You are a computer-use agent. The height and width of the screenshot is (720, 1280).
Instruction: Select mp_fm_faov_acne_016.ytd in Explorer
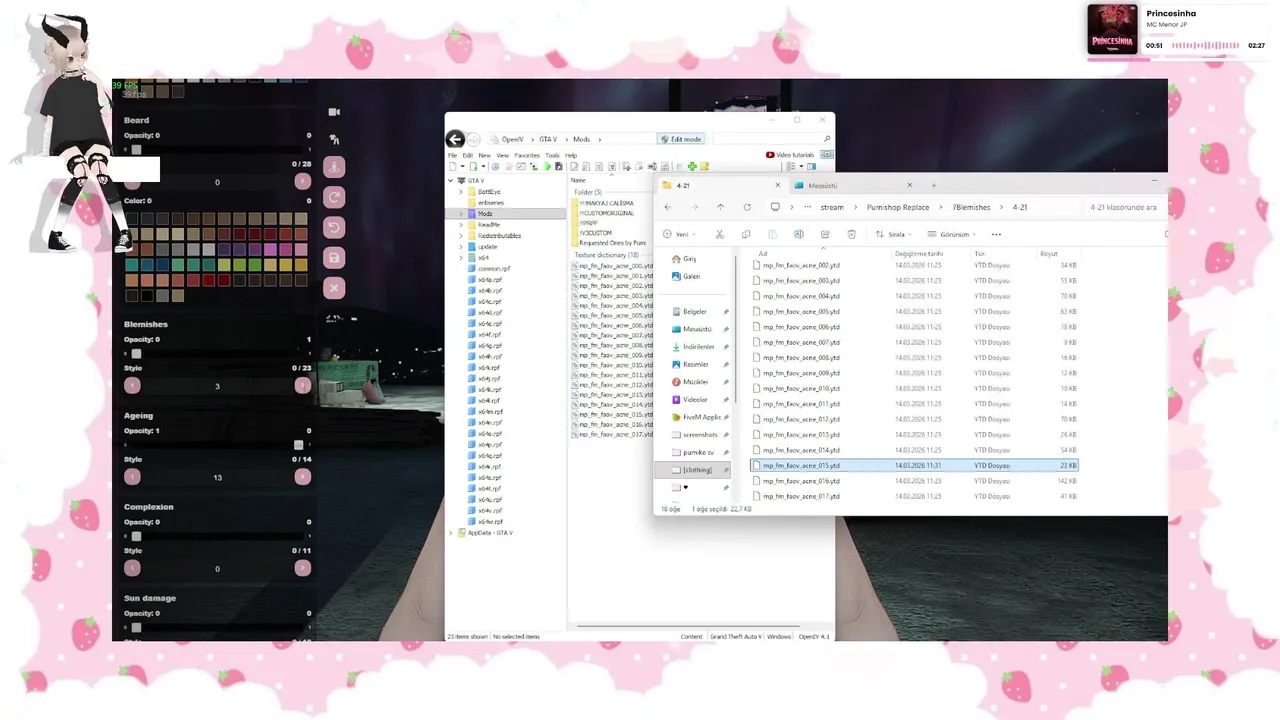coord(914,481)
